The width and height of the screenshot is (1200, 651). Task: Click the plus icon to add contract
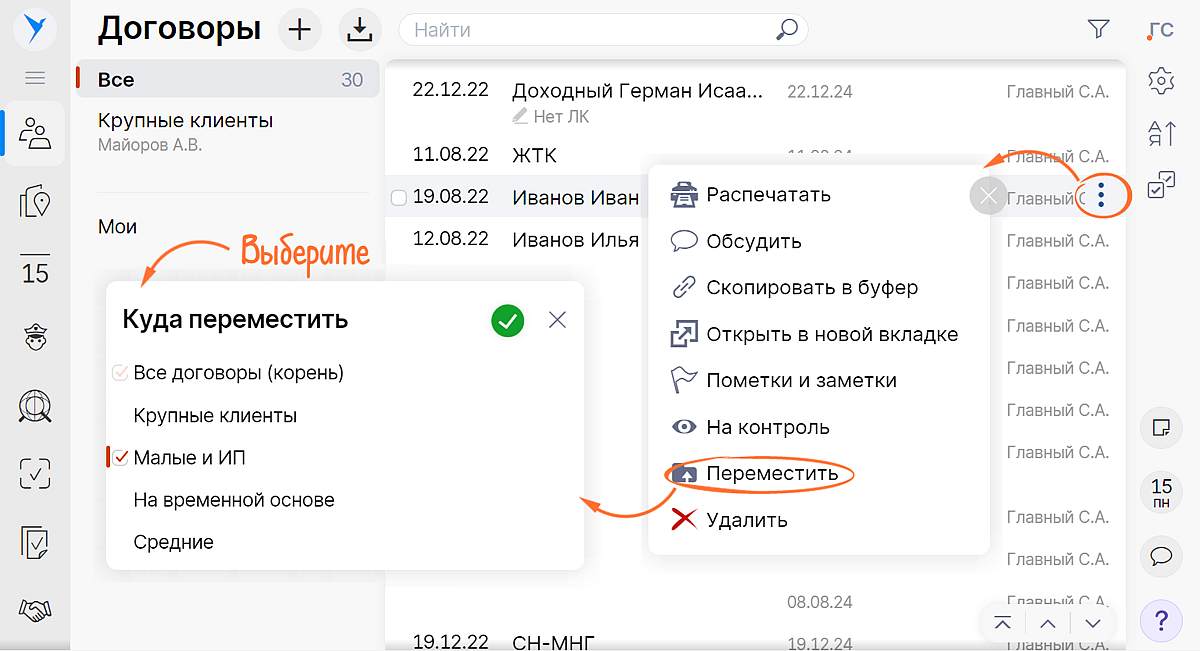[x=299, y=30]
